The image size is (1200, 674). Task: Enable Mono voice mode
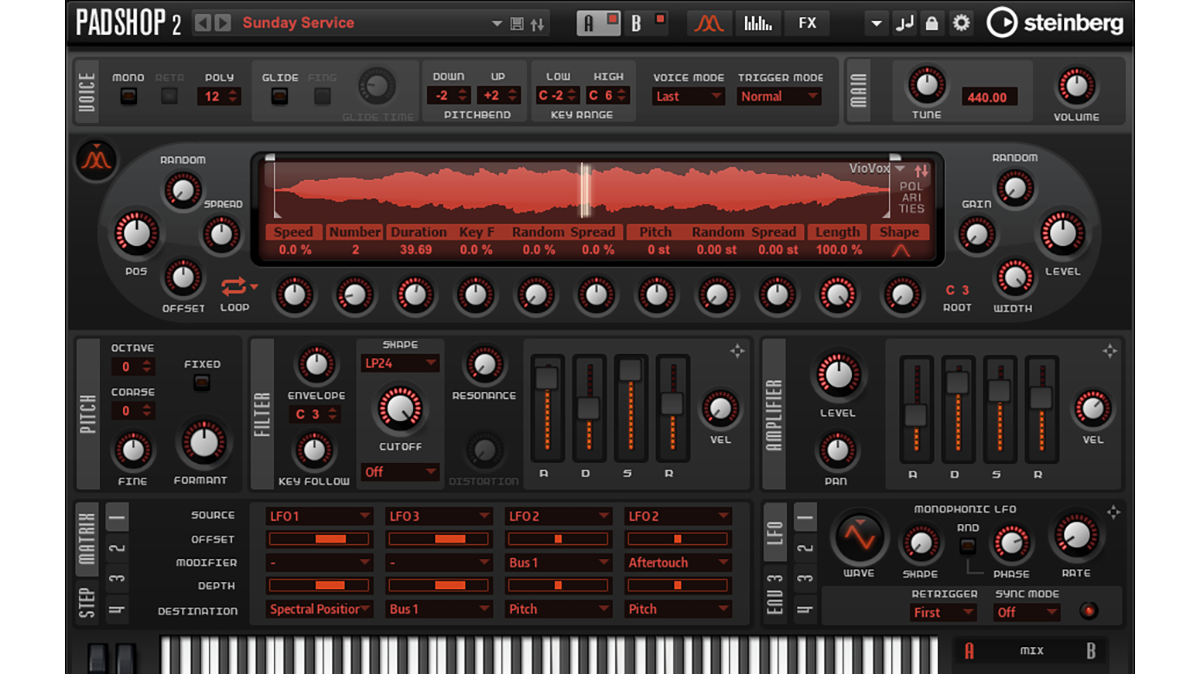pos(130,94)
